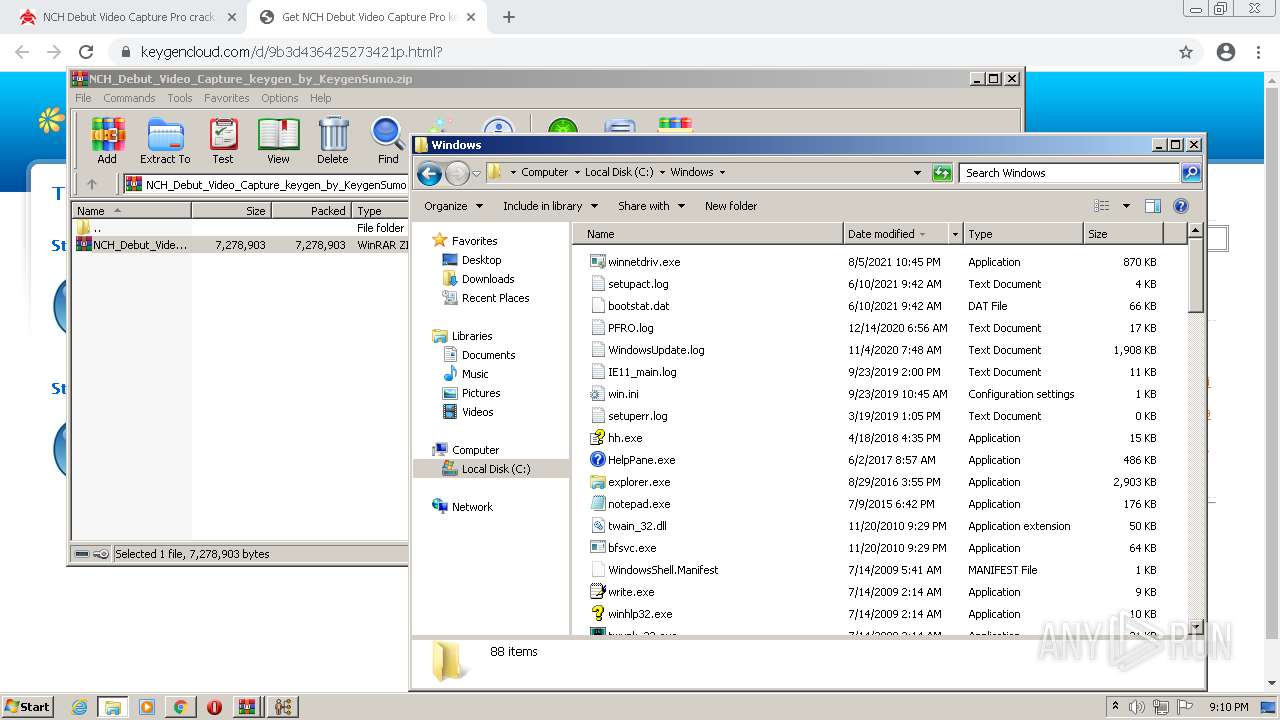The height and width of the screenshot is (720, 1280).
Task: Open the WinRAR Commands menu
Action: 129,98
